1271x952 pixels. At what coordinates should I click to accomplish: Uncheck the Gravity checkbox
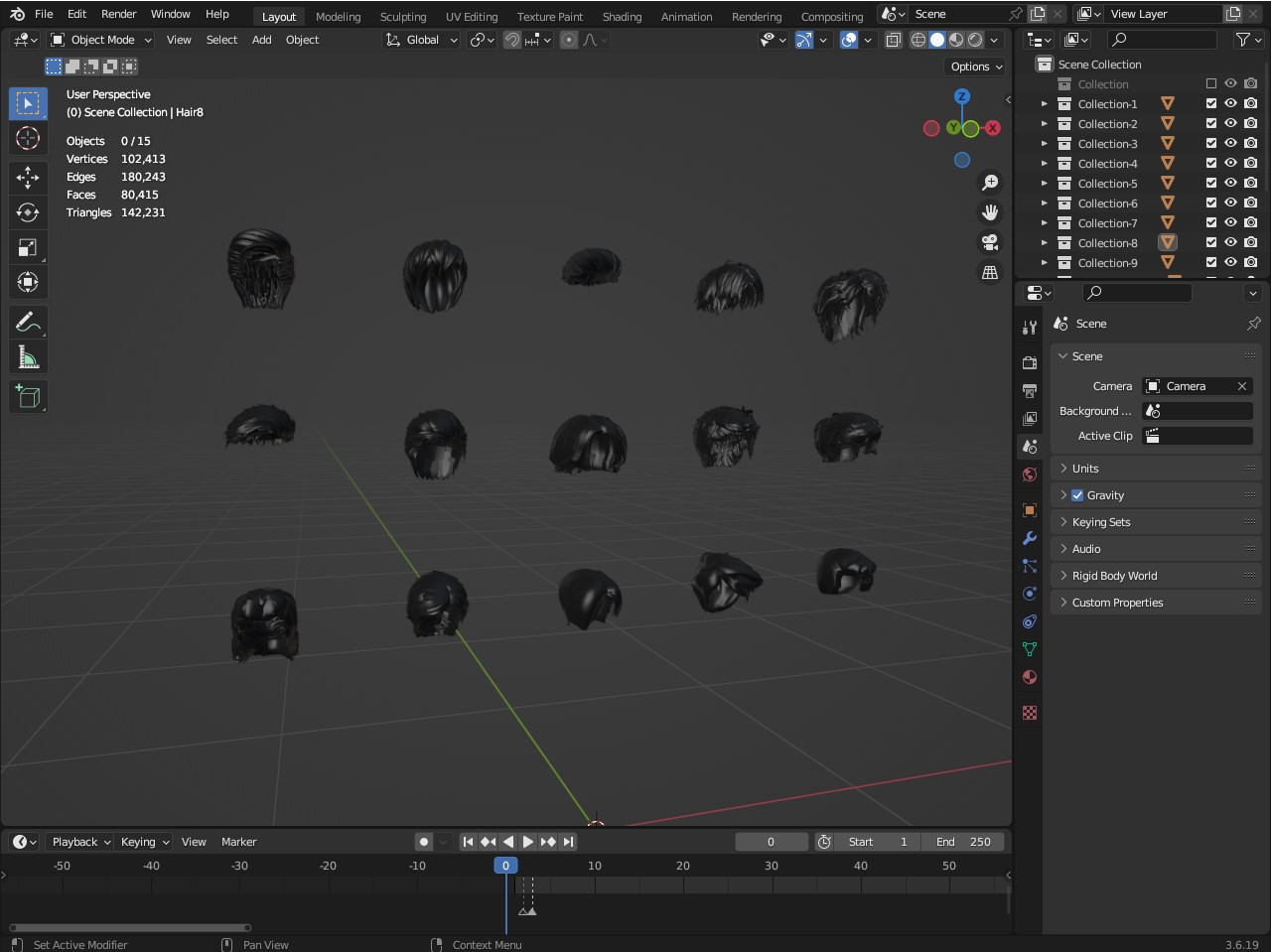tap(1077, 495)
